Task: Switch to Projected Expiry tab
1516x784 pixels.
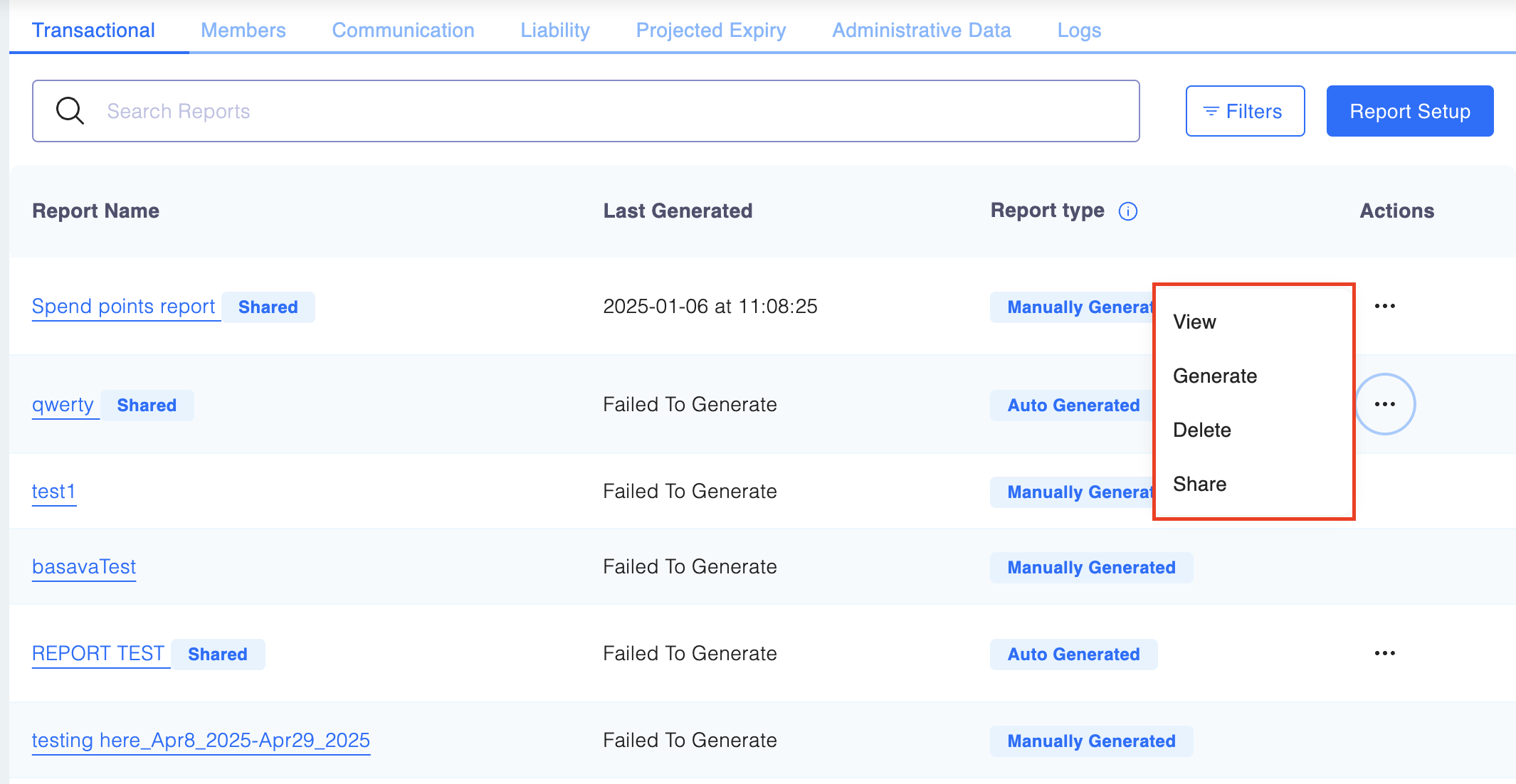Action: click(710, 31)
